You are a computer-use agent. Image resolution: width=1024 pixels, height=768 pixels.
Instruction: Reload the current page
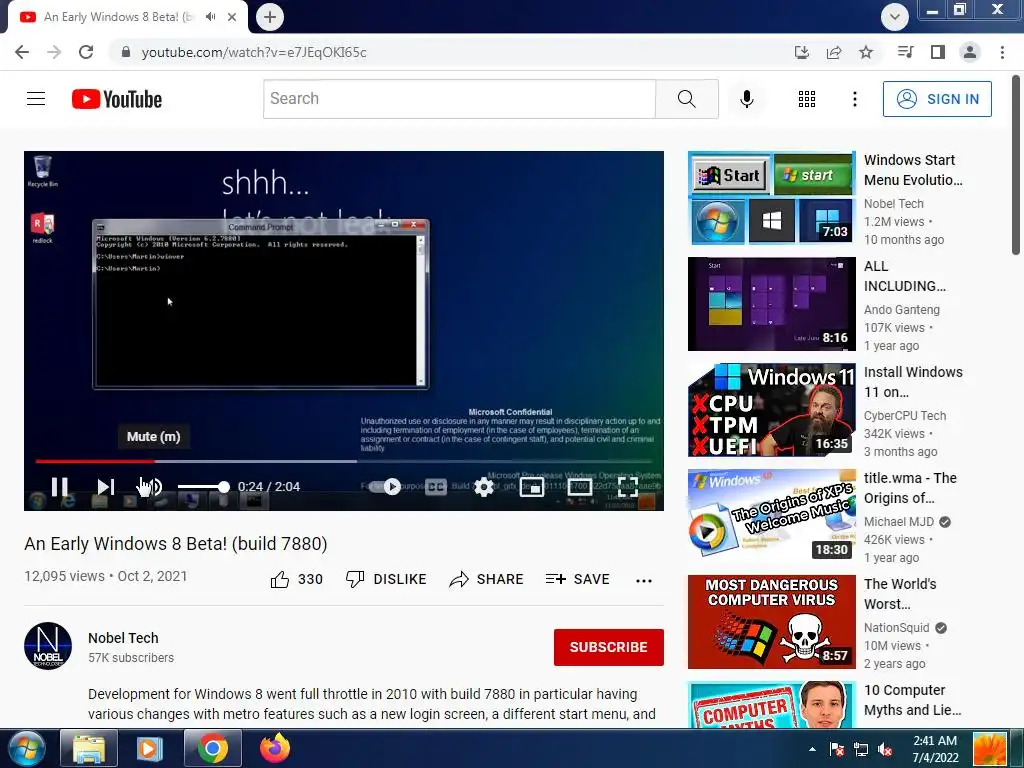(x=86, y=52)
